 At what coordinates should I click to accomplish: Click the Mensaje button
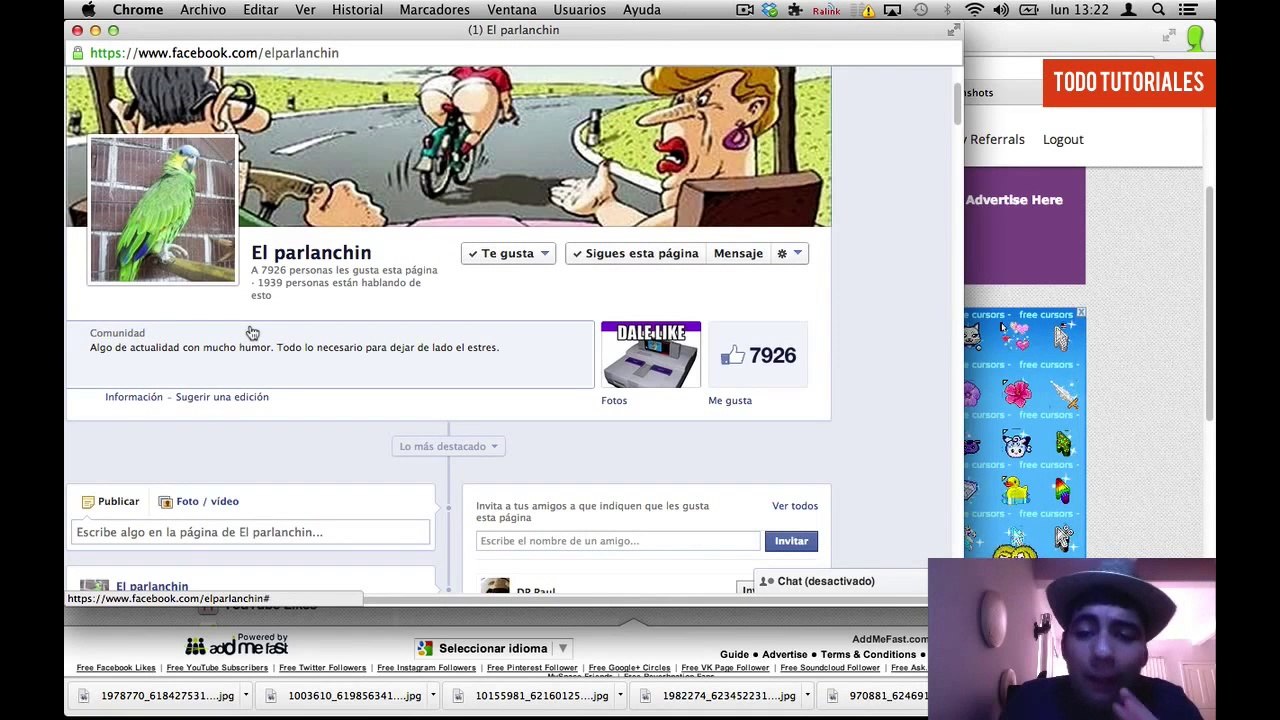(x=738, y=253)
